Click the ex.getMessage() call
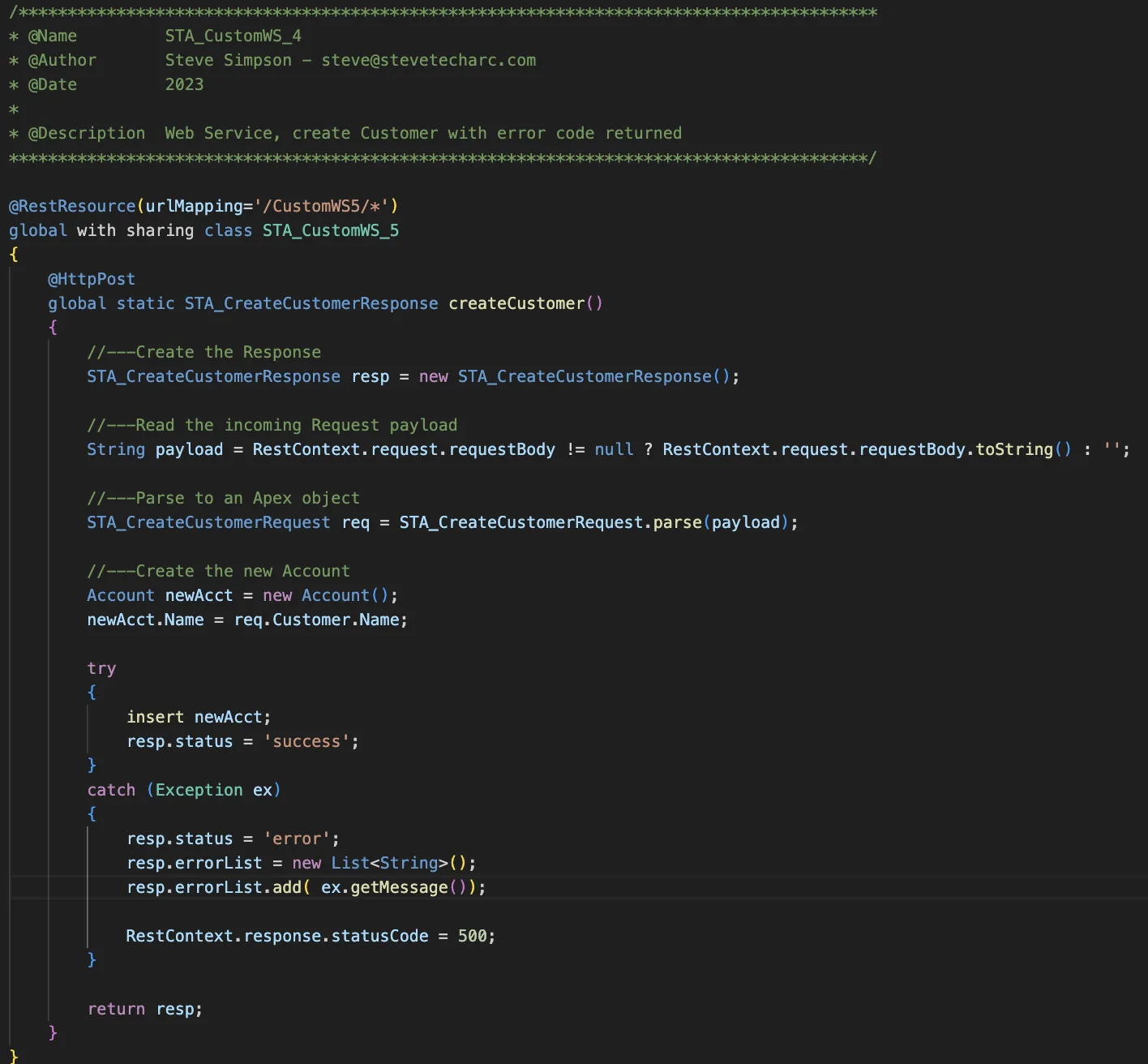1148x1064 pixels. coord(394,887)
